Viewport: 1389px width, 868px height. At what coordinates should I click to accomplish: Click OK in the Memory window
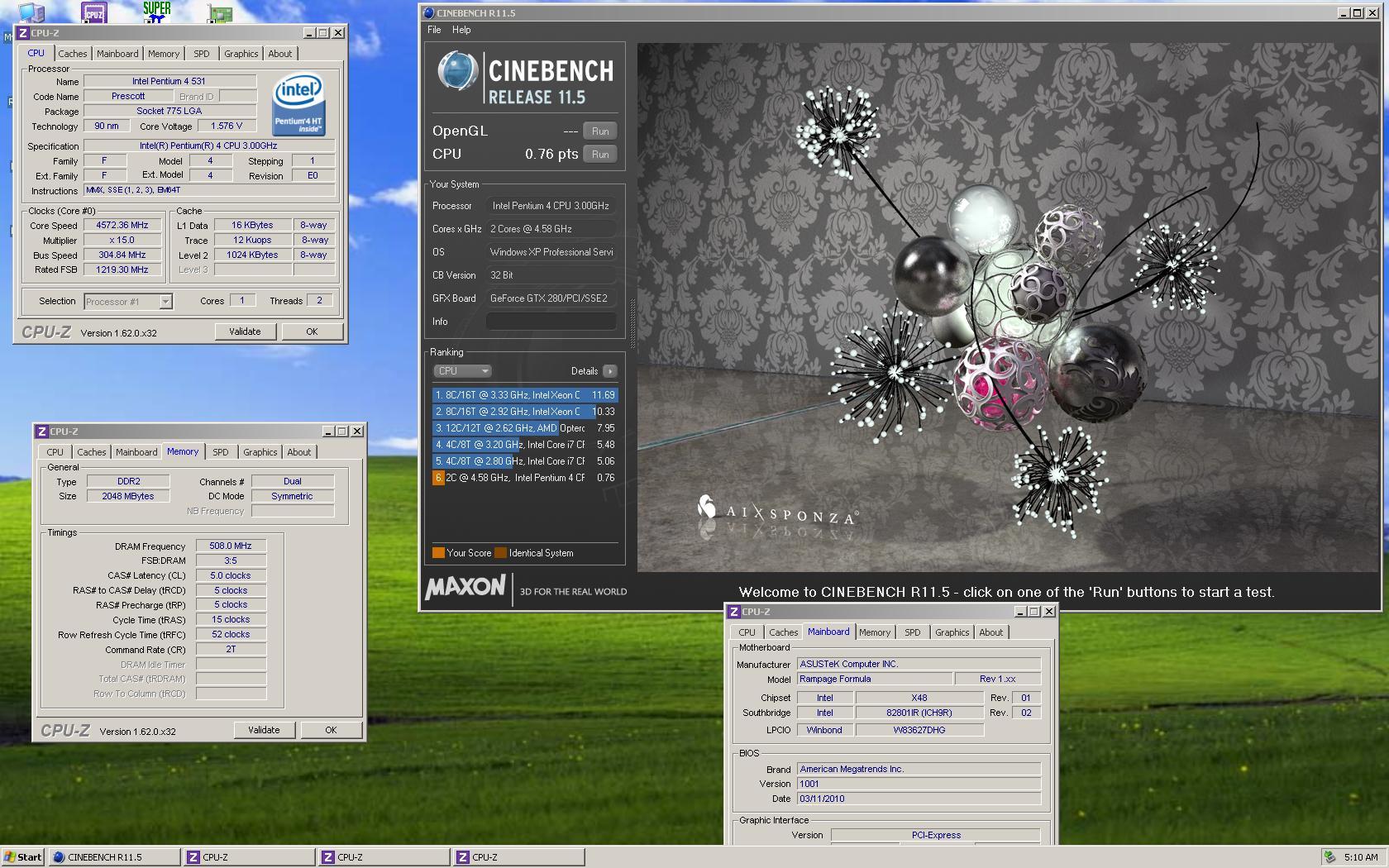click(x=331, y=730)
